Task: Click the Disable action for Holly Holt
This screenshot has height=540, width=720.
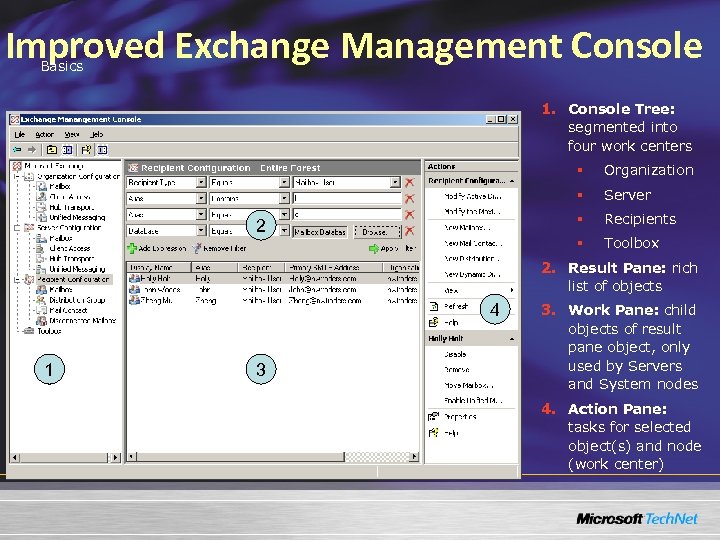Action: pos(455,354)
